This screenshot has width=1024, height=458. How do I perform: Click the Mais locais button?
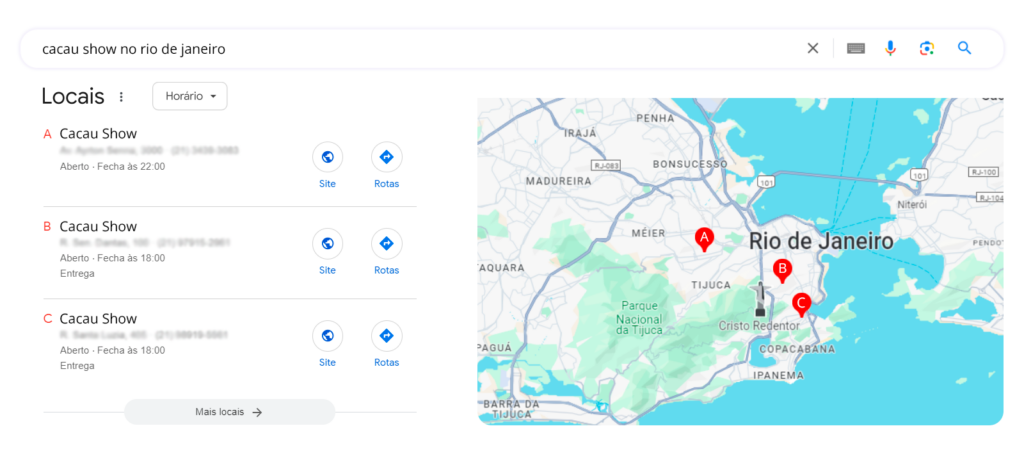(x=229, y=412)
